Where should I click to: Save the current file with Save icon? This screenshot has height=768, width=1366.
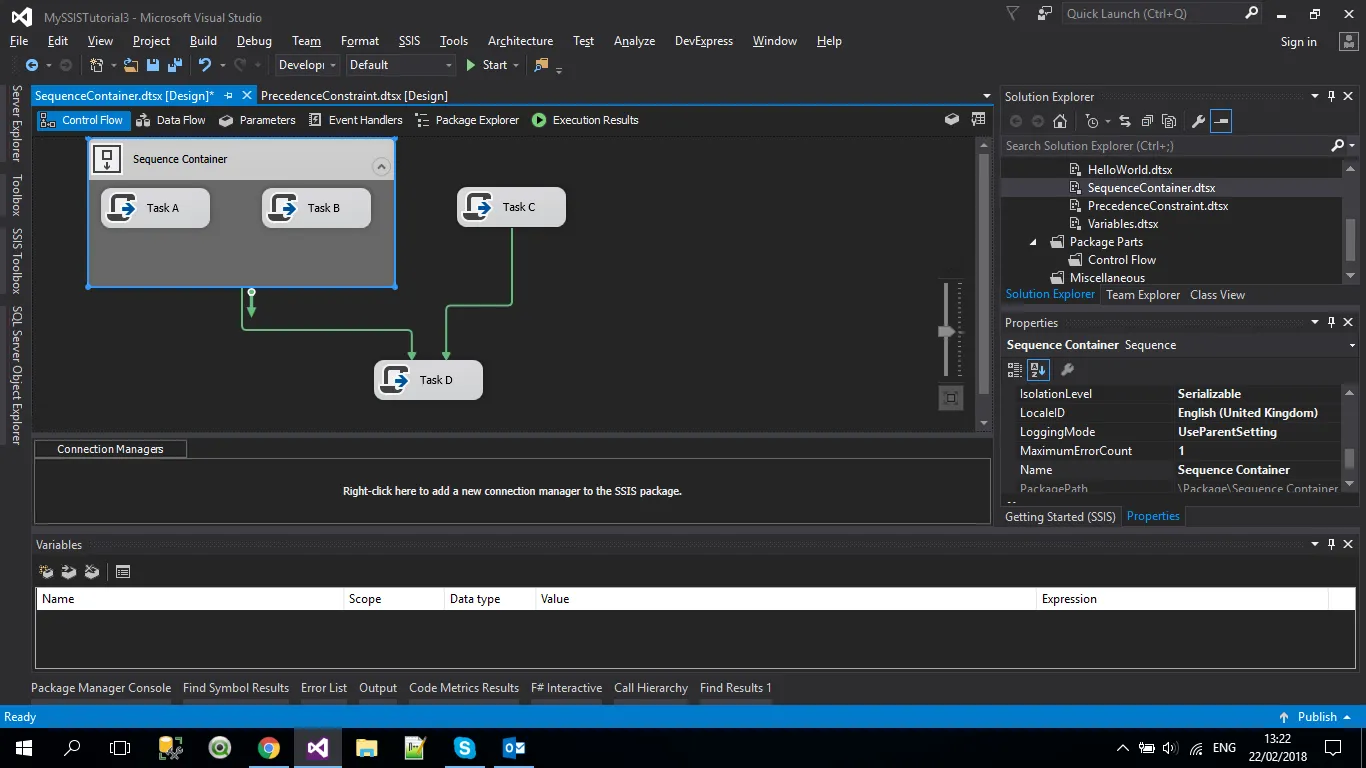click(x=153, y=65)
